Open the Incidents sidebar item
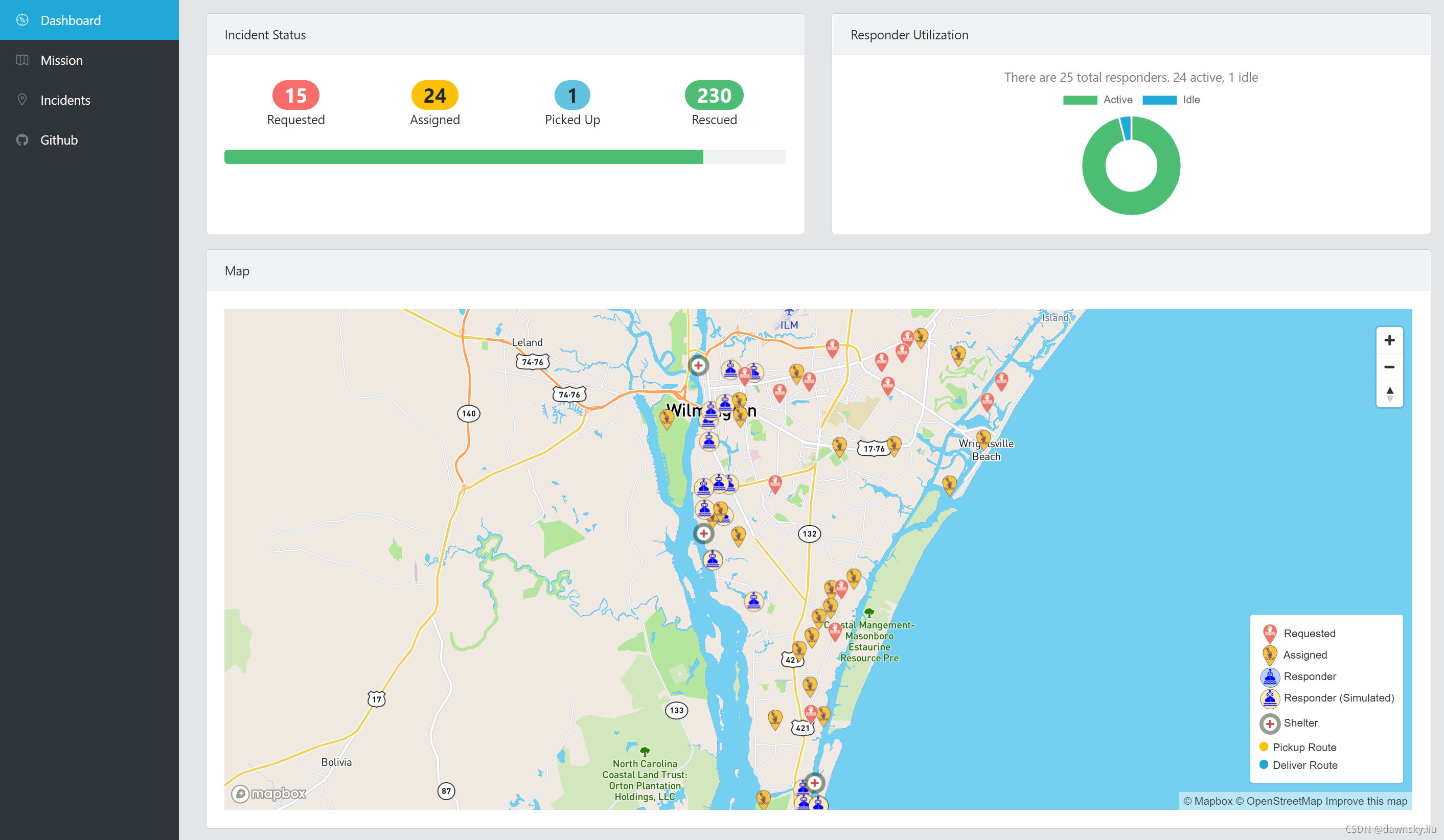The width and height of the screenshot is (1444, 840). (89, 100)
